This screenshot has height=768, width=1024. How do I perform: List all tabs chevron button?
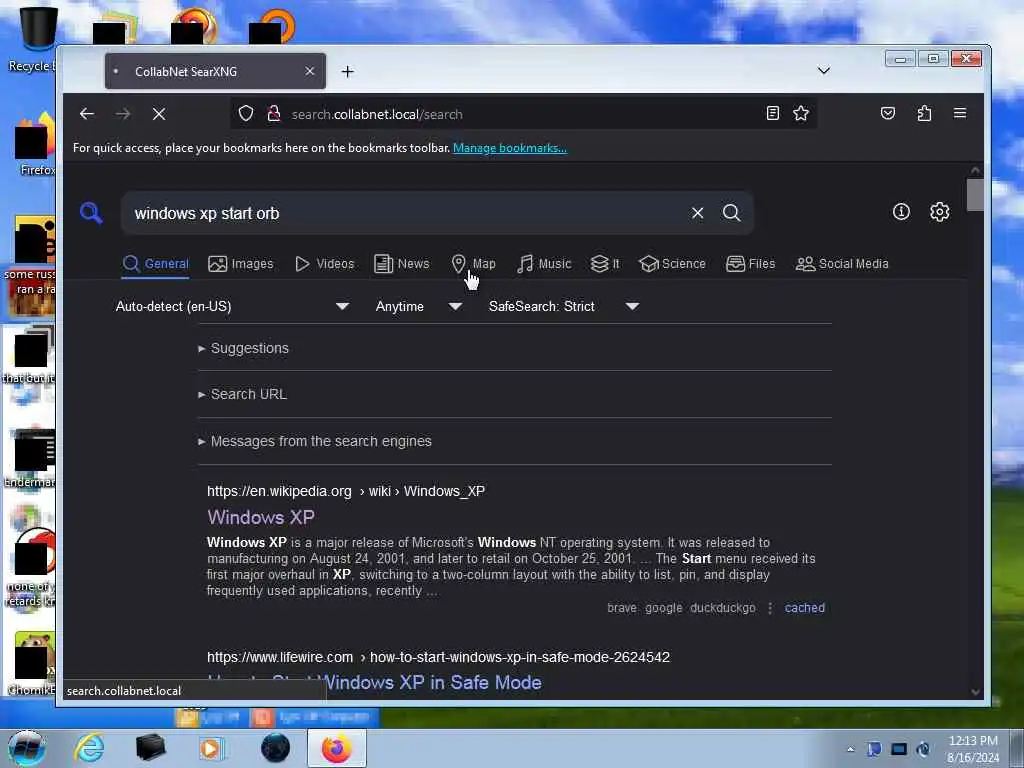point(824,71)
